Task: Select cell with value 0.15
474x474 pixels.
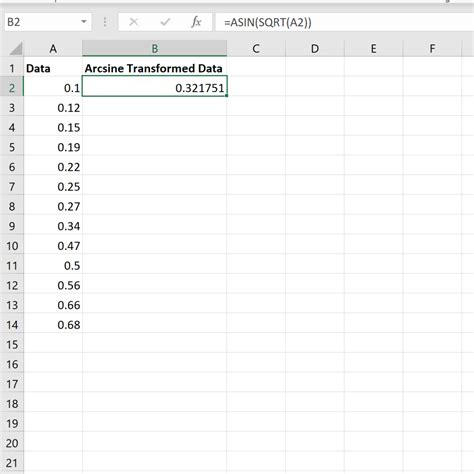Action: [x=53, y=127]
